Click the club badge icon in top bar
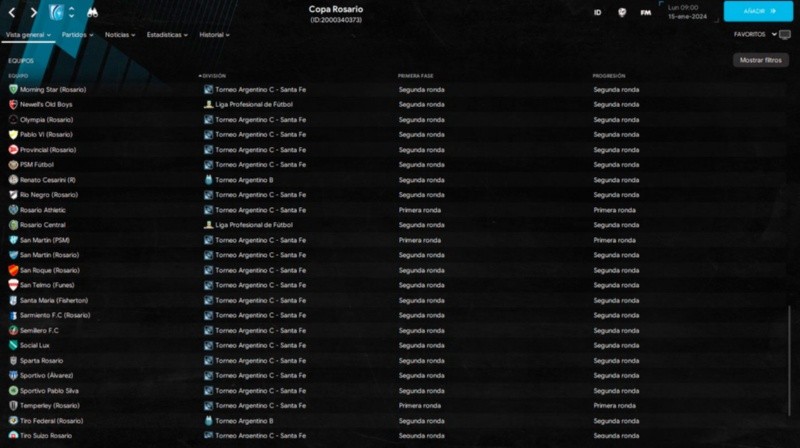 coord(64,12)
